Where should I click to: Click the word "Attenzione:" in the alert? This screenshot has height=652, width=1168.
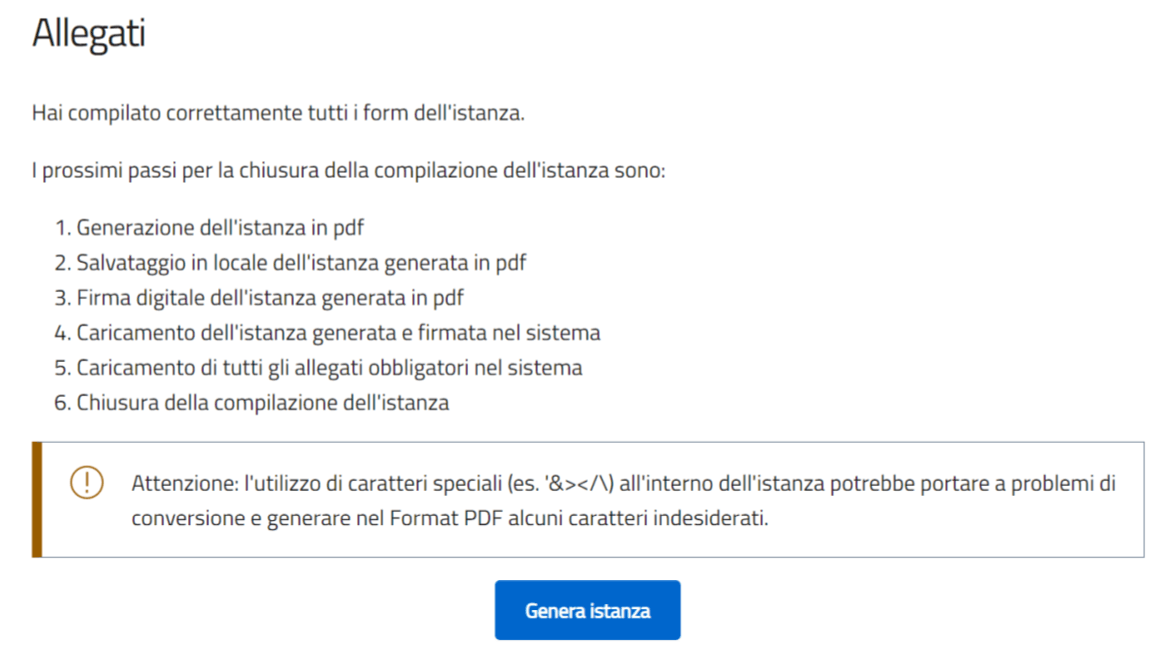(184, 484)
